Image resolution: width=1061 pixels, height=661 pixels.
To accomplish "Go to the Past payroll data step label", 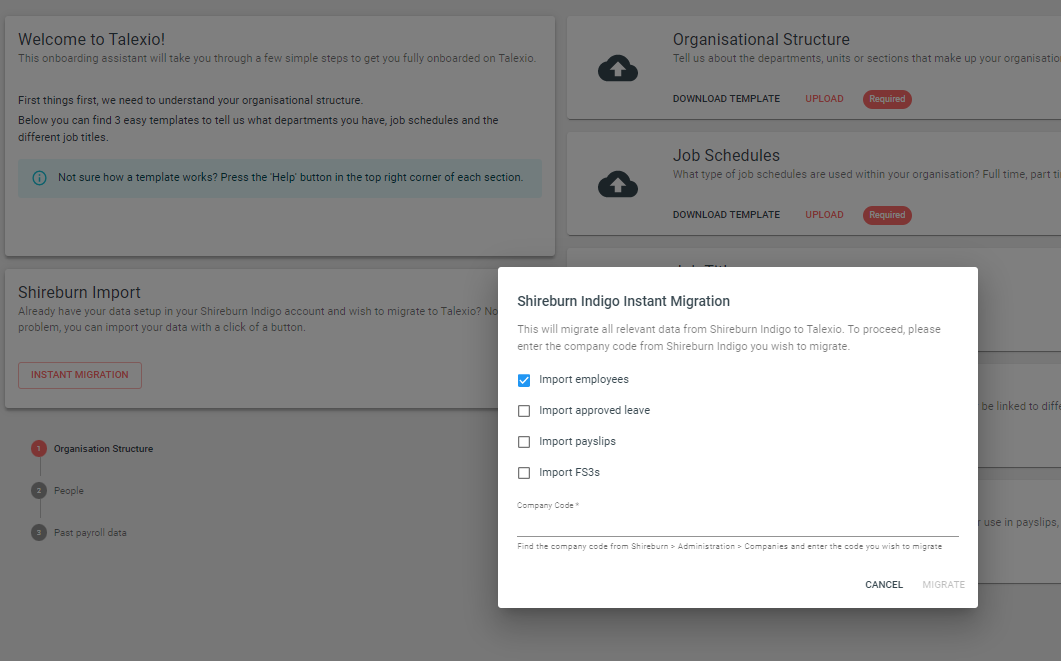I will [90, 532].
